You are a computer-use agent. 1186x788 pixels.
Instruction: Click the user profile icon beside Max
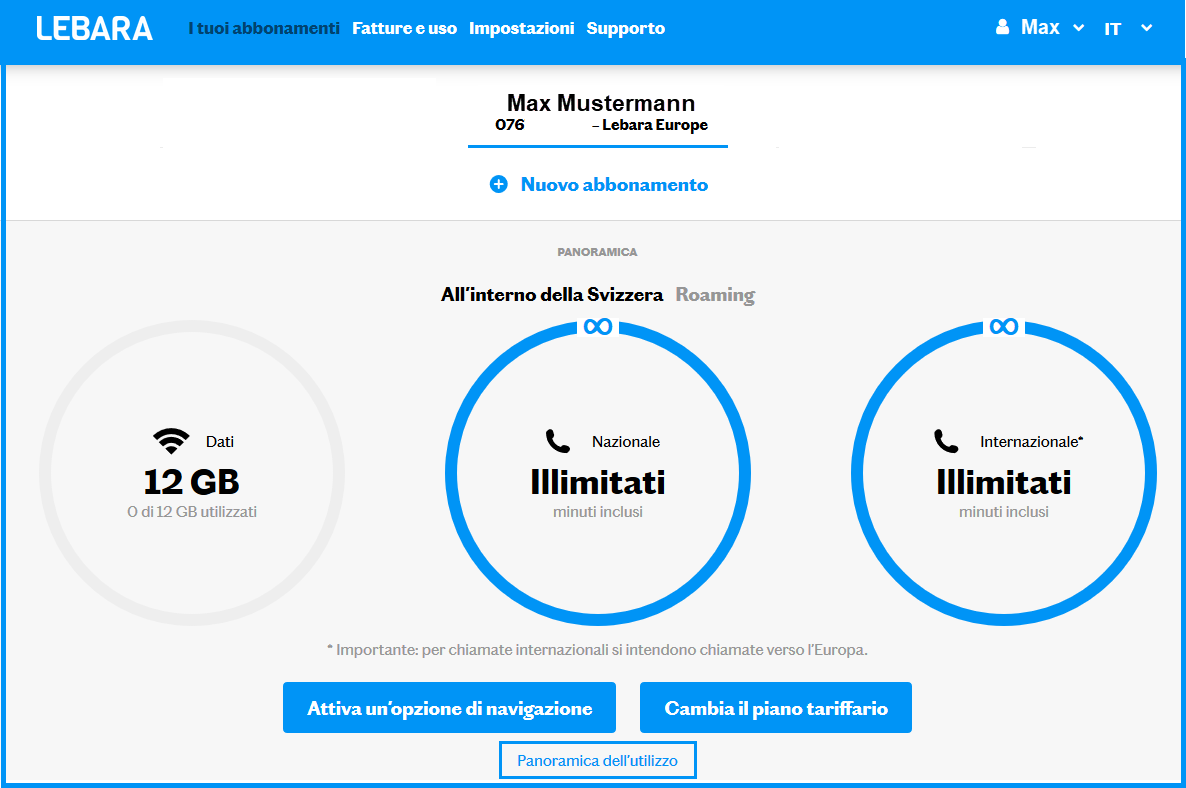pos(1002,27)
